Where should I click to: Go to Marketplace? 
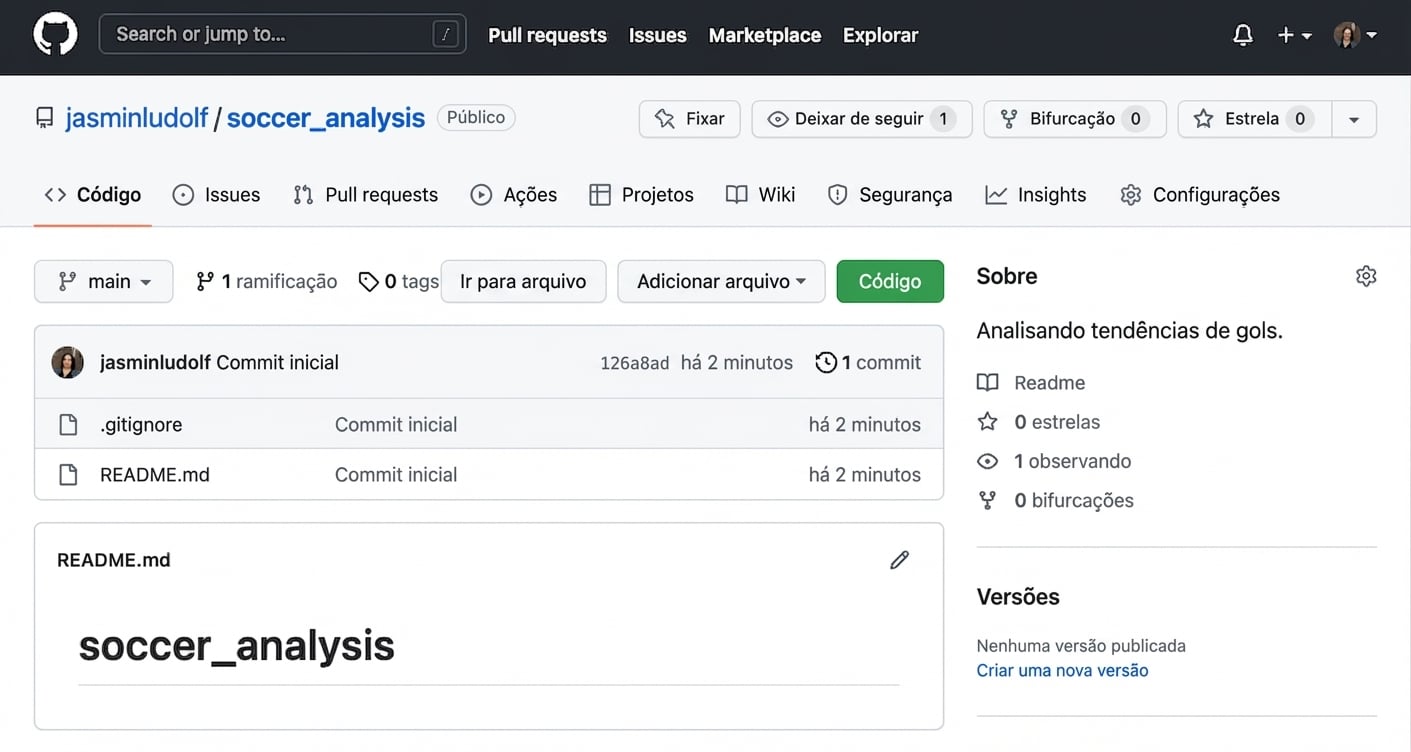point(765,35)
